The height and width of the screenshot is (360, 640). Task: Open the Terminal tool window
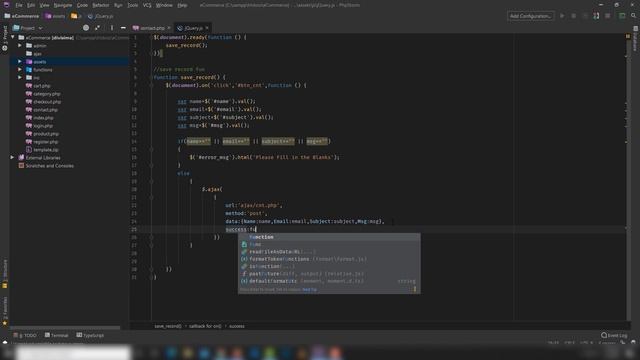coord(56,335)
